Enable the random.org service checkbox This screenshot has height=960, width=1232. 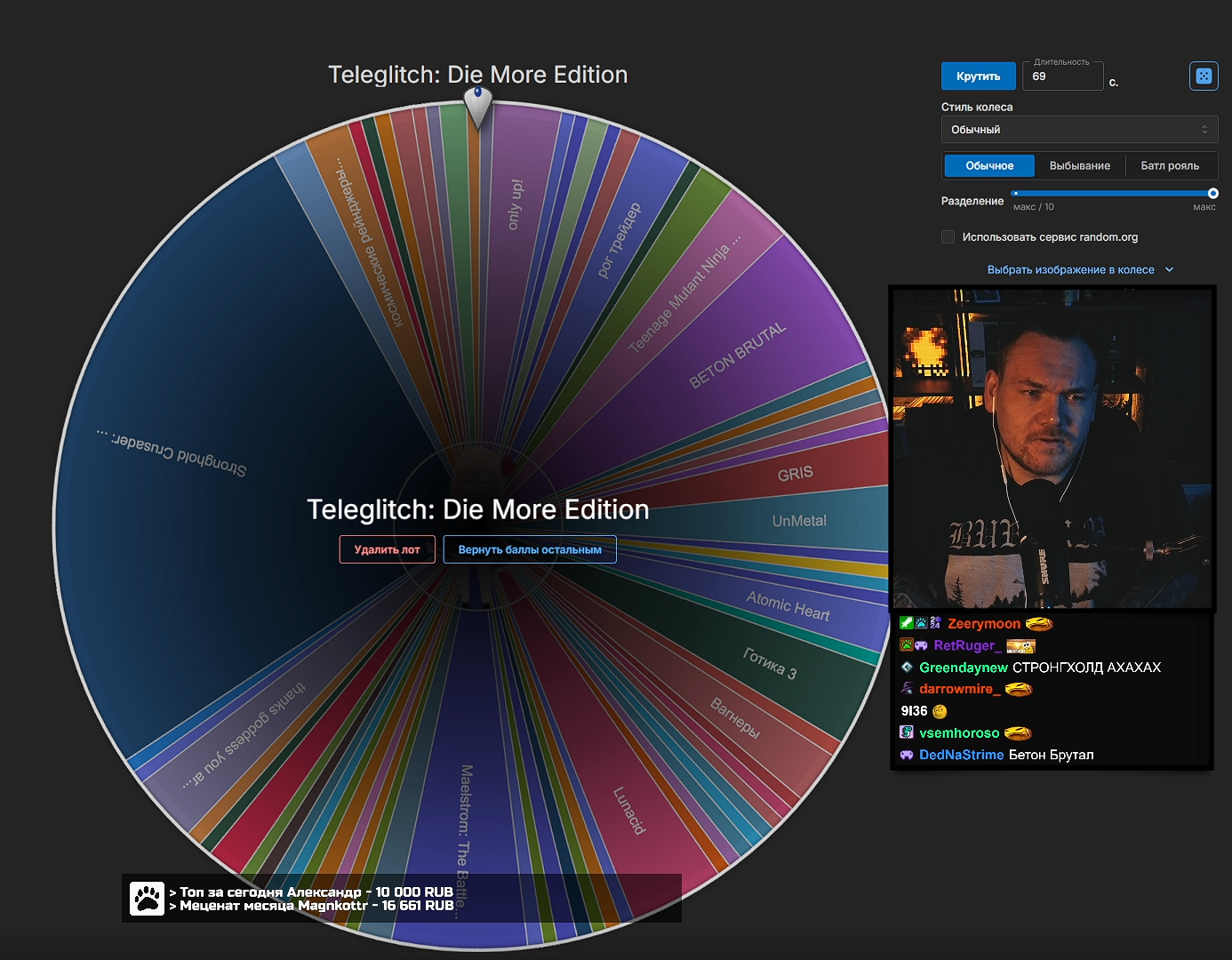tap(948, 237)
